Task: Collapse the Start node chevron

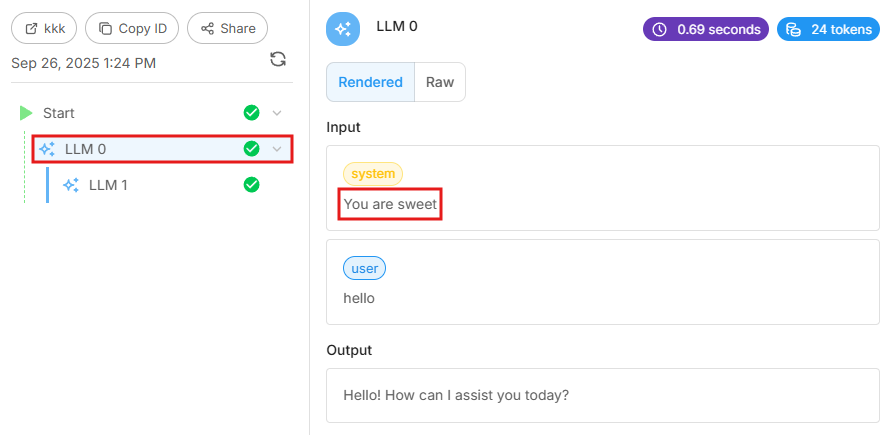Action: tap(278, 113)
